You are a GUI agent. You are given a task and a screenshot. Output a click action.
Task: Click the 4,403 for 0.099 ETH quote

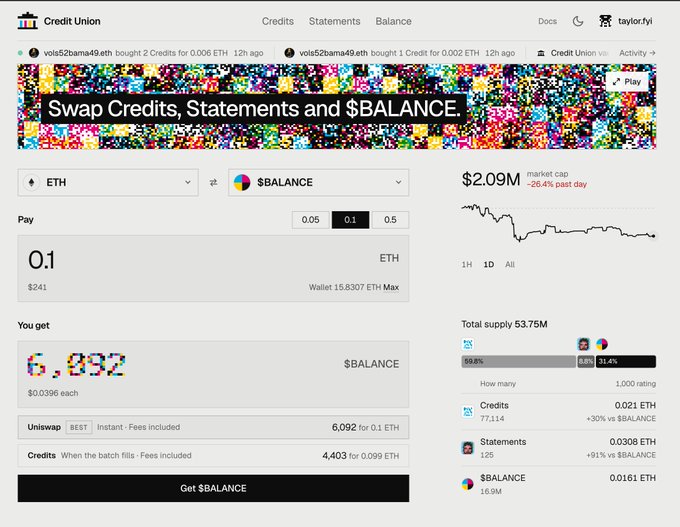pos(361,456)
